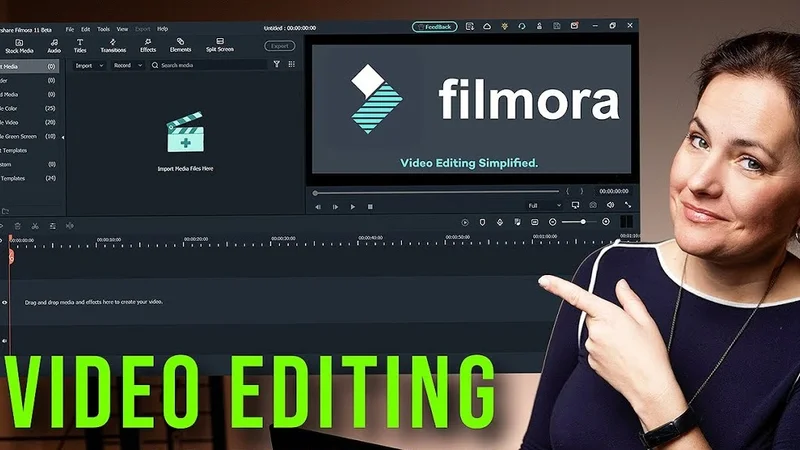Add a marker with the shield icon

tap(482, 222)
